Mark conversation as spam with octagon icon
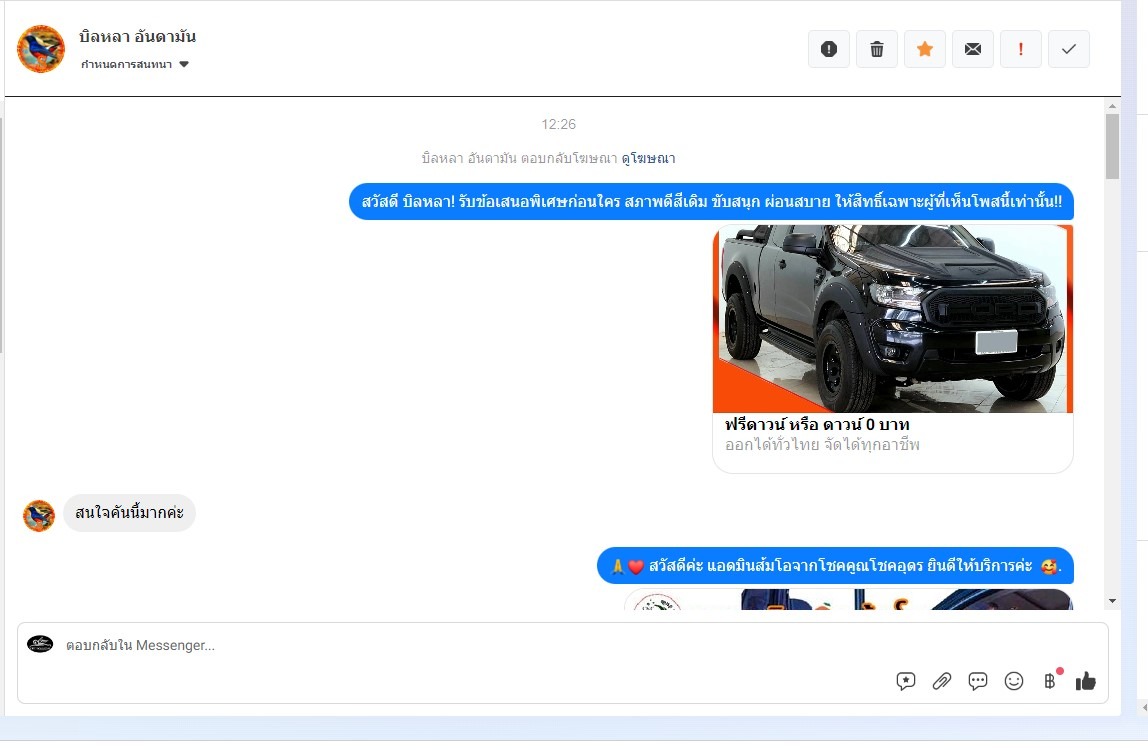The image size is (1148, 750). click(x=828, y=49)
